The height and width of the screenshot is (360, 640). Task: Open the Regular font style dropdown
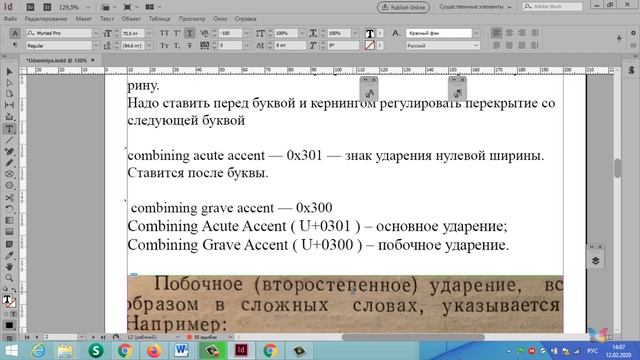pyautogui.click(x=96, y=46)
